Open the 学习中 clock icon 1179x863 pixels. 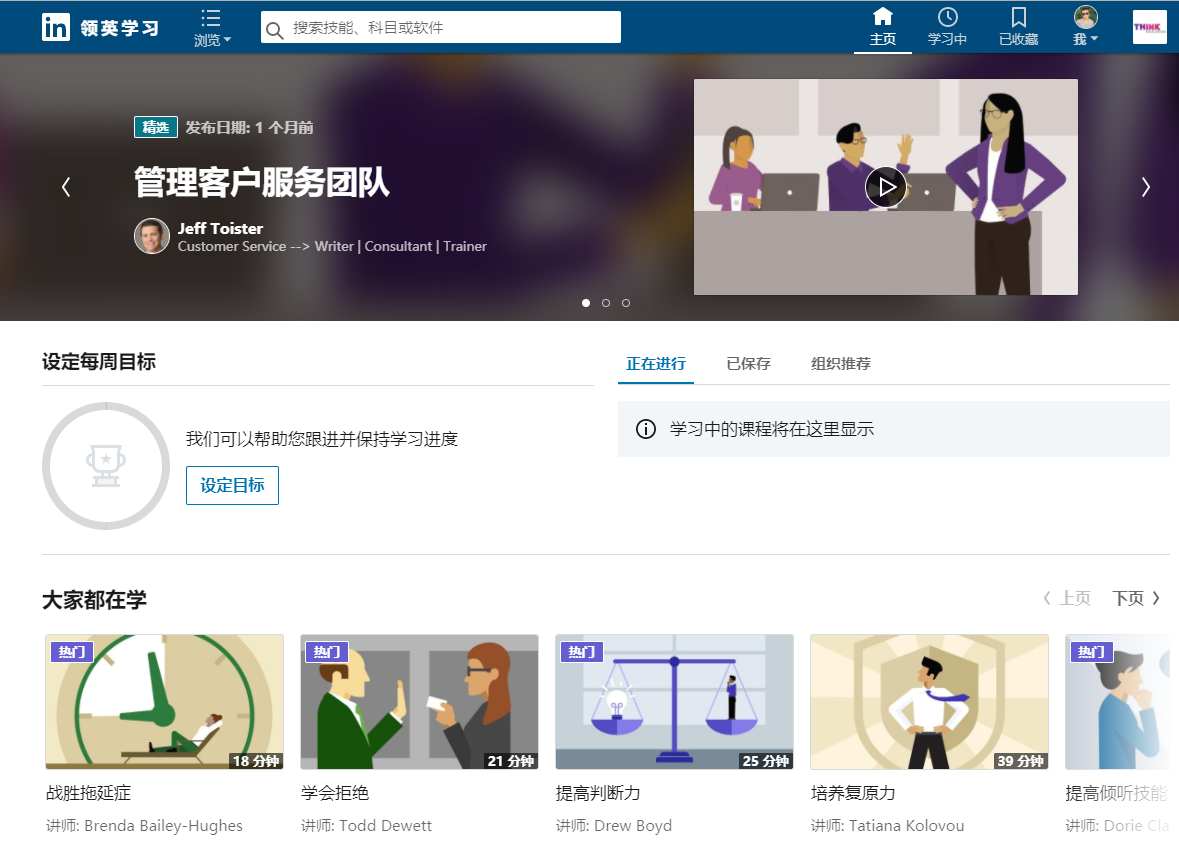click(947, 27)
